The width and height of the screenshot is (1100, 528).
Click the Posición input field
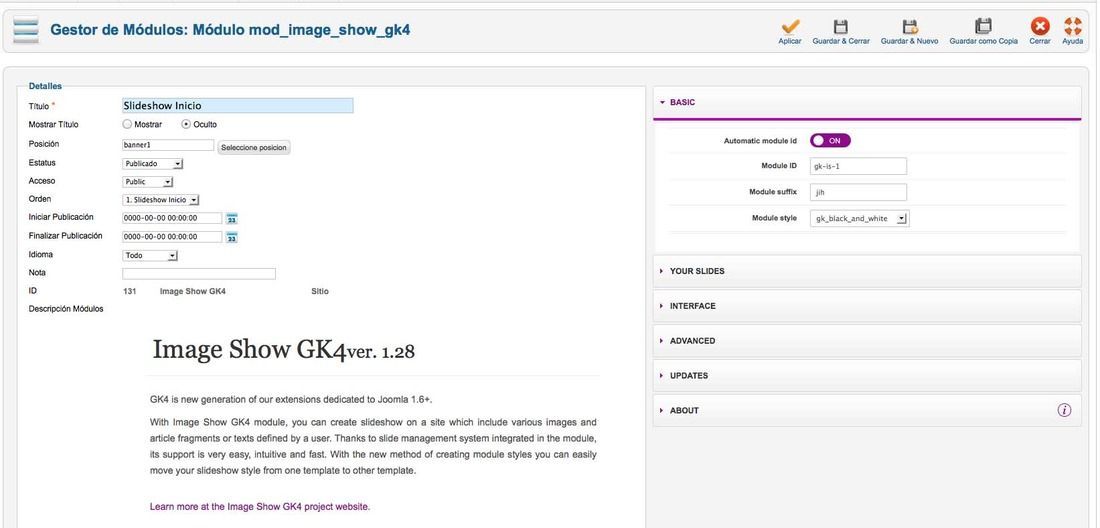coord(168,145)
